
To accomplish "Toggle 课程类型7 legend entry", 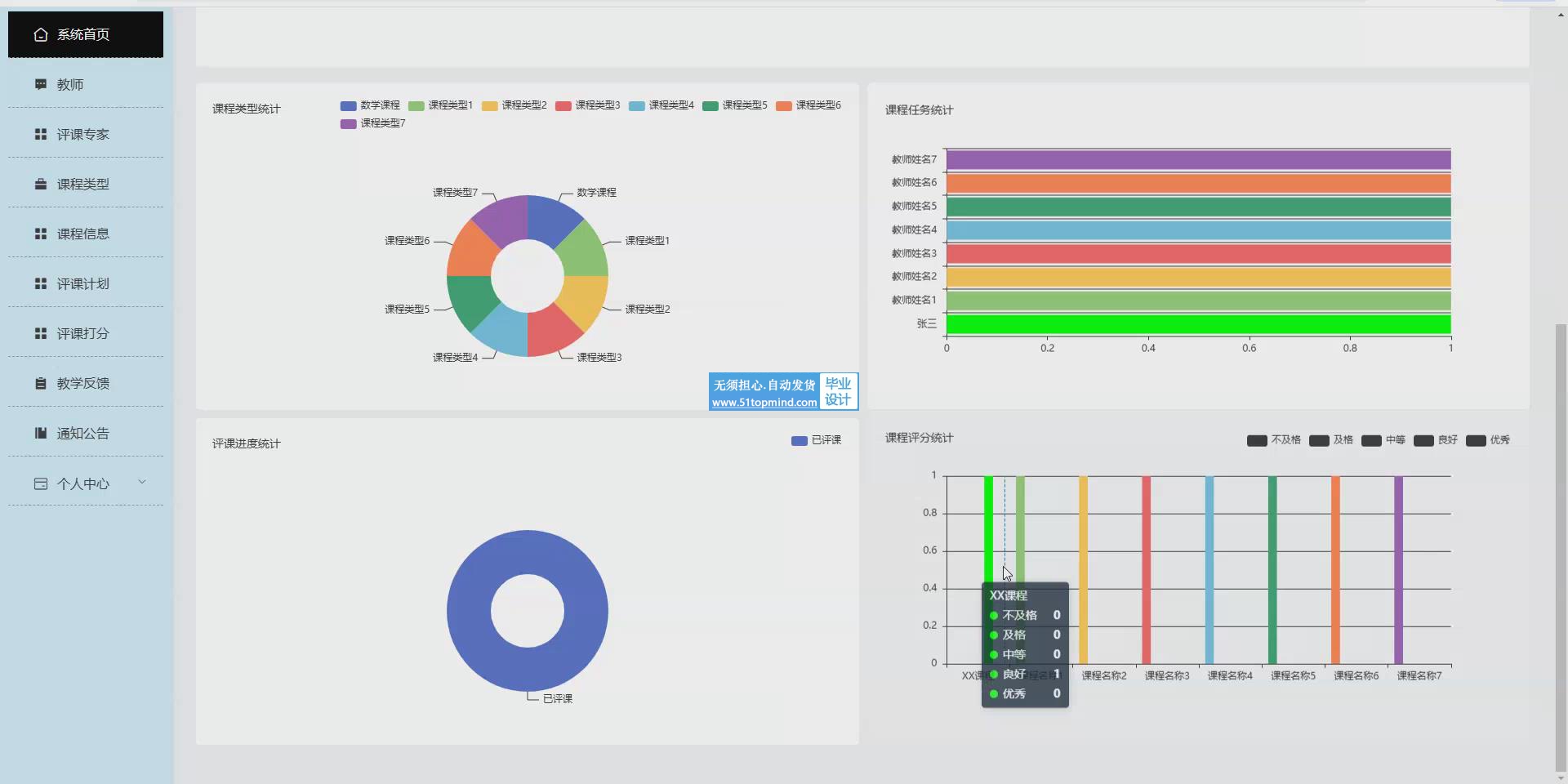I will pyautogui.click(x=373, y=123).
